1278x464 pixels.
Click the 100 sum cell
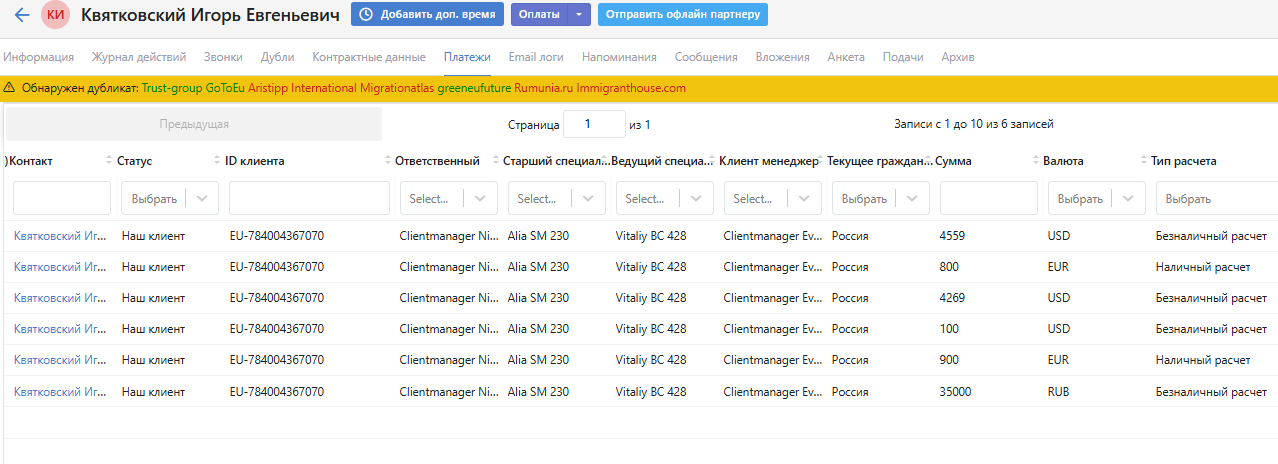[949, 329]
